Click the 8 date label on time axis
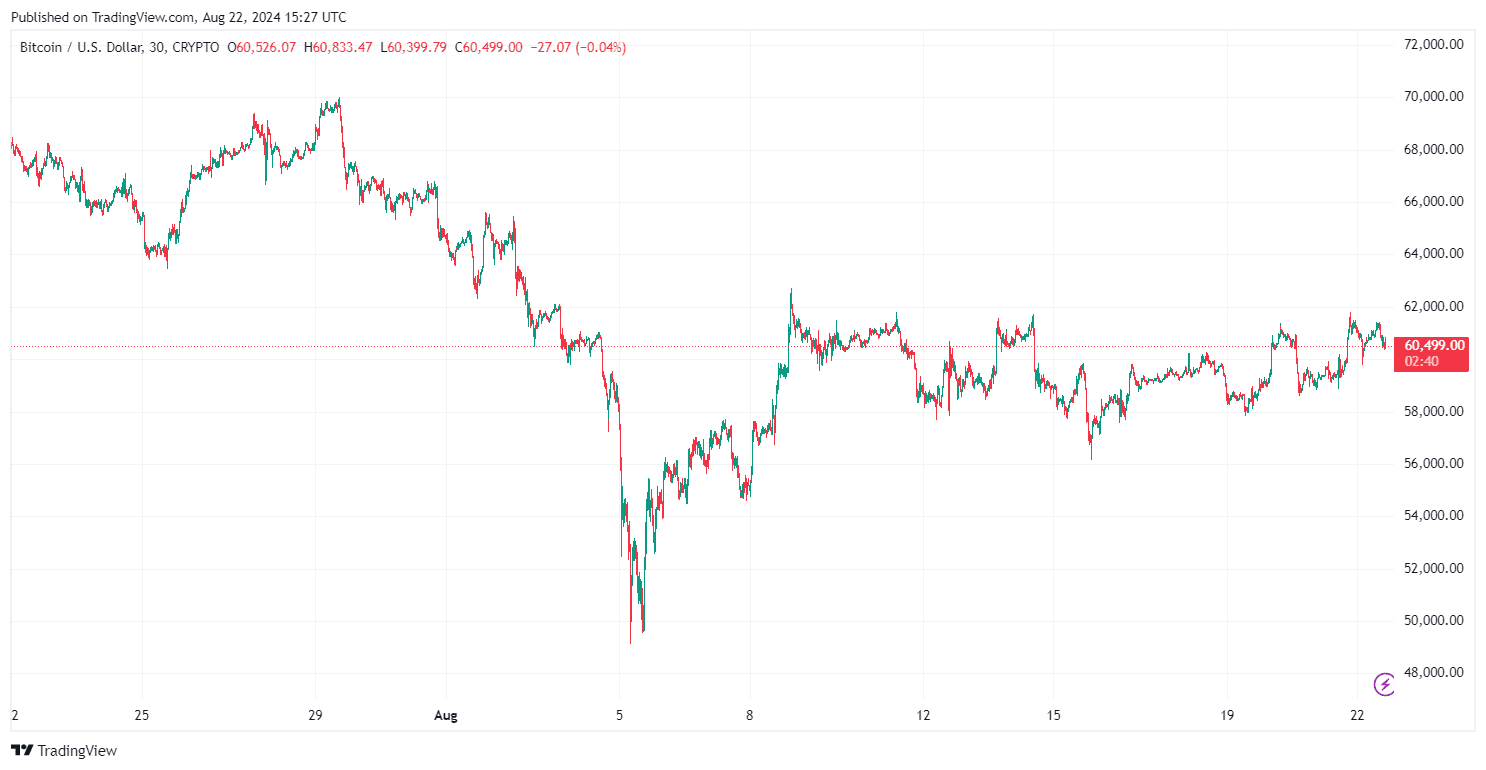1486x770 pixels. point(750,715)
